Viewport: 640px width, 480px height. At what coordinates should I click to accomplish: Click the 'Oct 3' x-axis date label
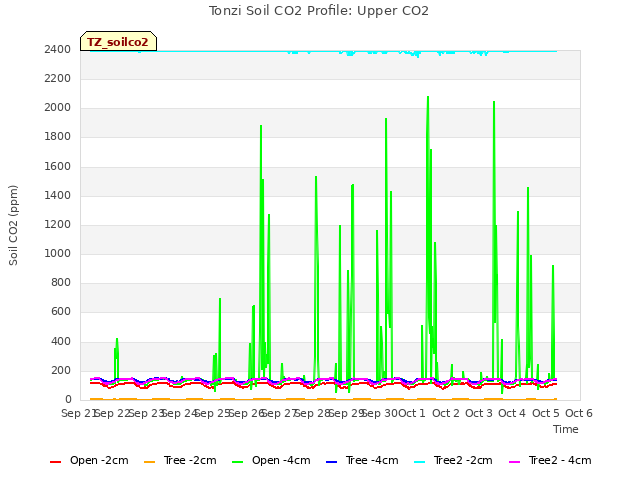tap(479, 413)
